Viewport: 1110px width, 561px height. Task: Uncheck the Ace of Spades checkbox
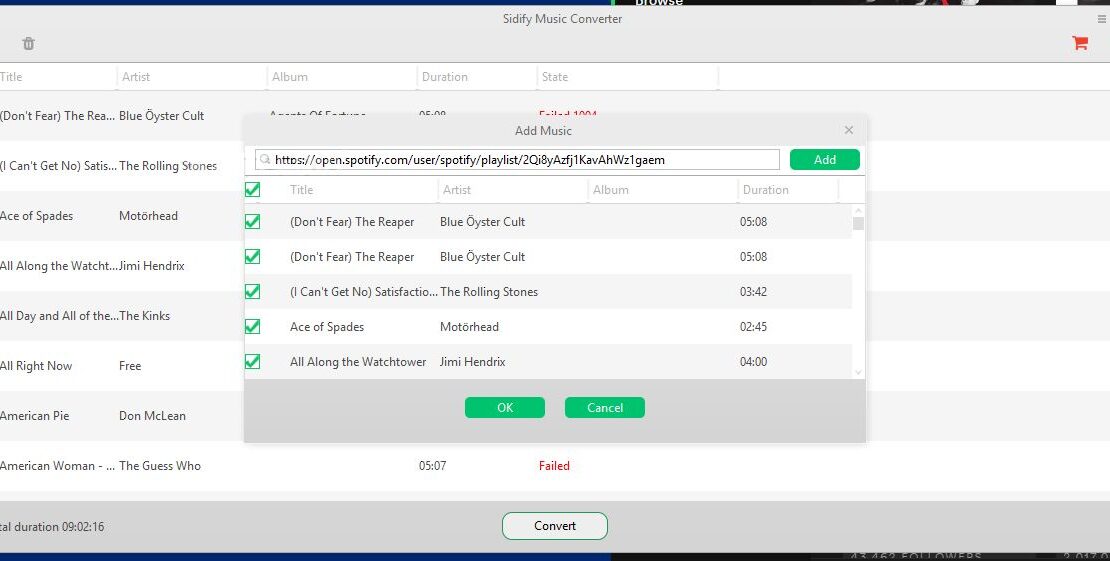pyautogui.click(x=252, y=327)
